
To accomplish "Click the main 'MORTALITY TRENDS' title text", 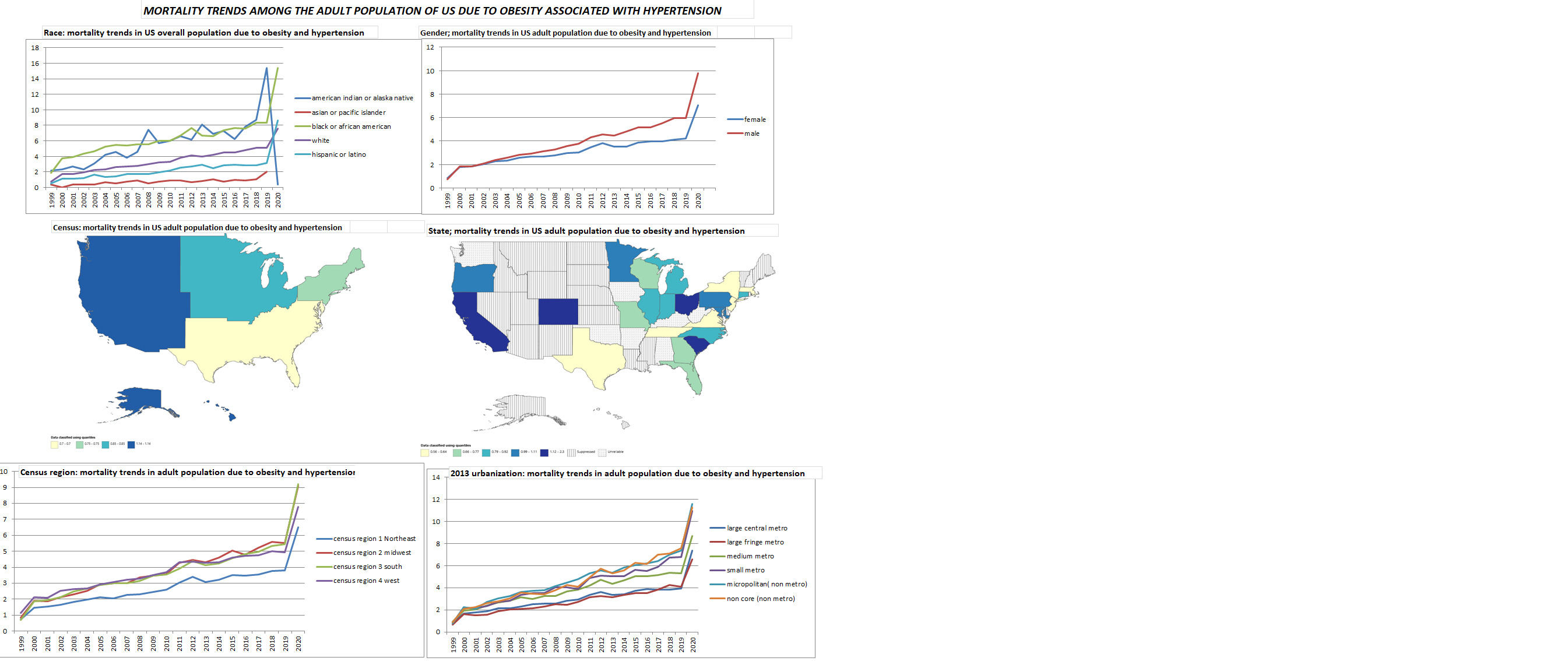I will coord(432,11).
